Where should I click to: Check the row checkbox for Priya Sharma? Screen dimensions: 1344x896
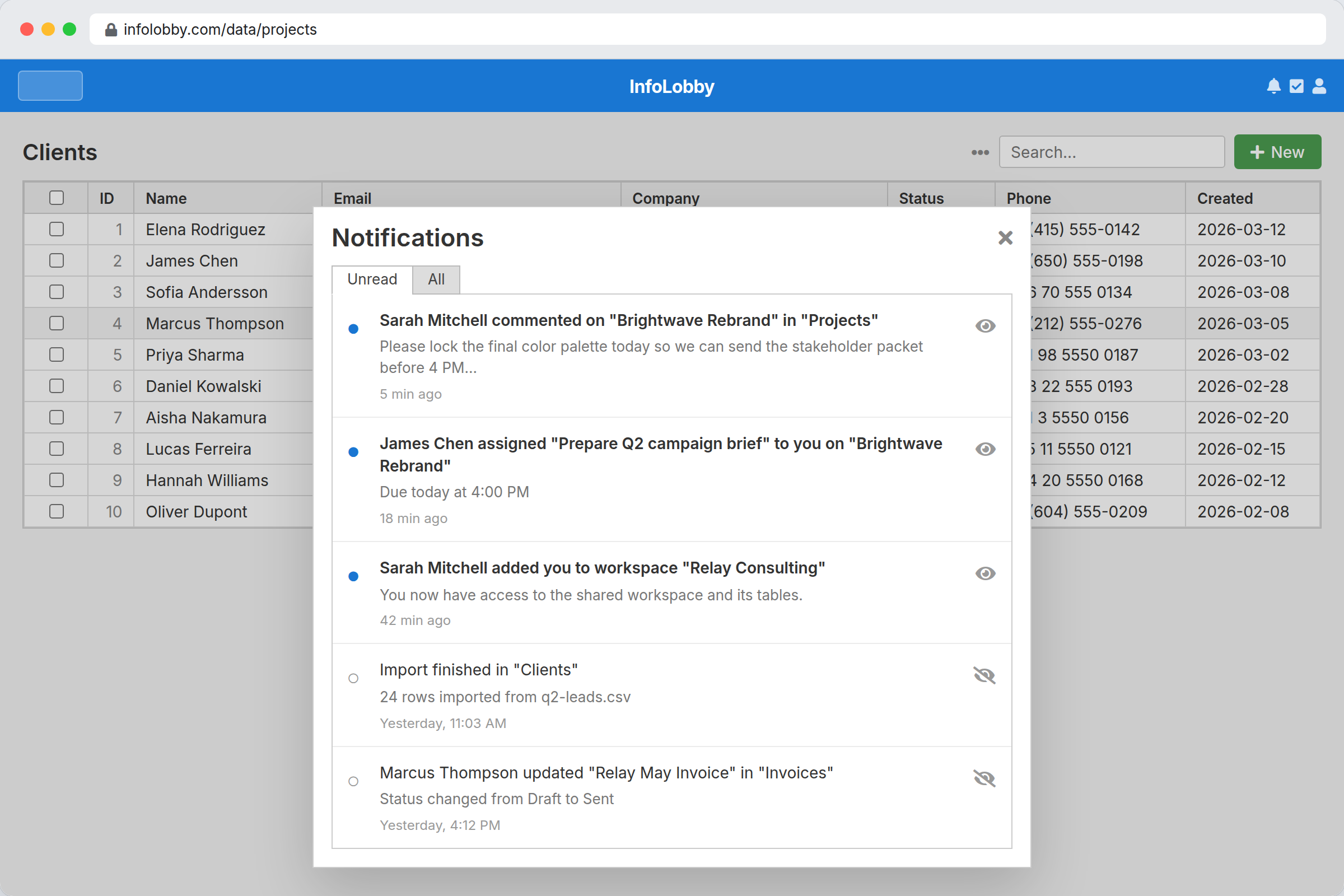click(x=56, y=354)
